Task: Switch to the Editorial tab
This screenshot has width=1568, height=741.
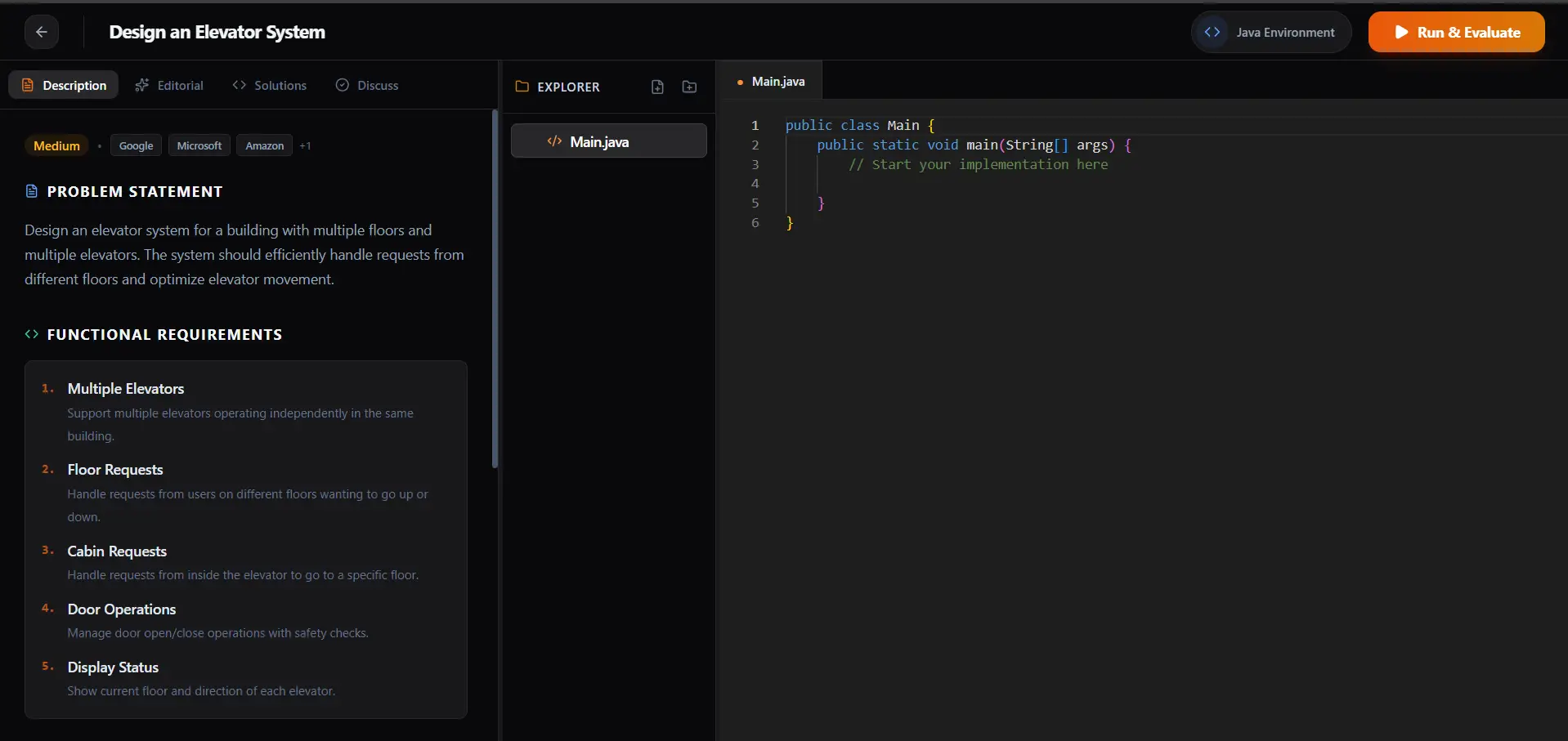Action: (x=169, y=85)
